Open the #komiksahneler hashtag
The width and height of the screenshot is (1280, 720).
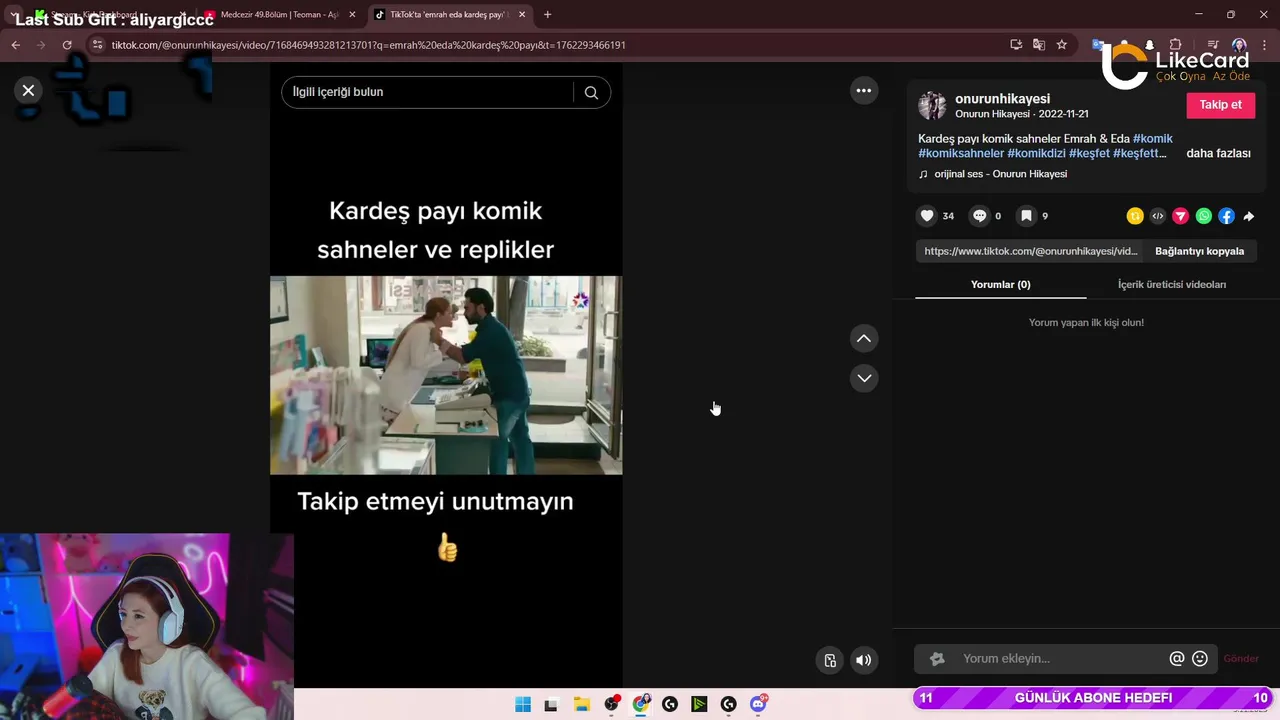(x=961, y=153)
